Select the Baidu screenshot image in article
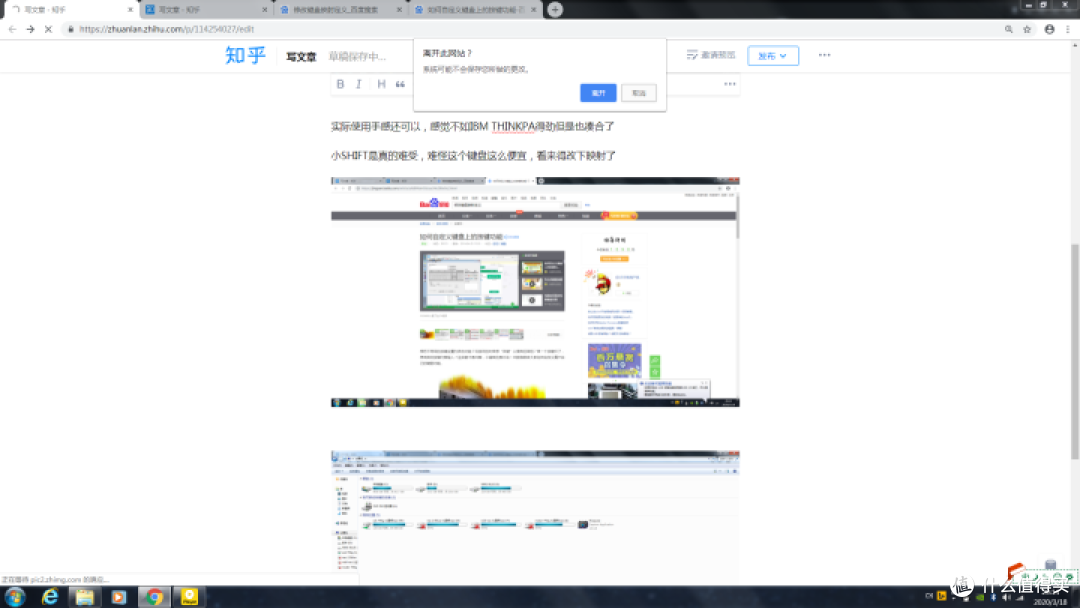 (535, 292)
